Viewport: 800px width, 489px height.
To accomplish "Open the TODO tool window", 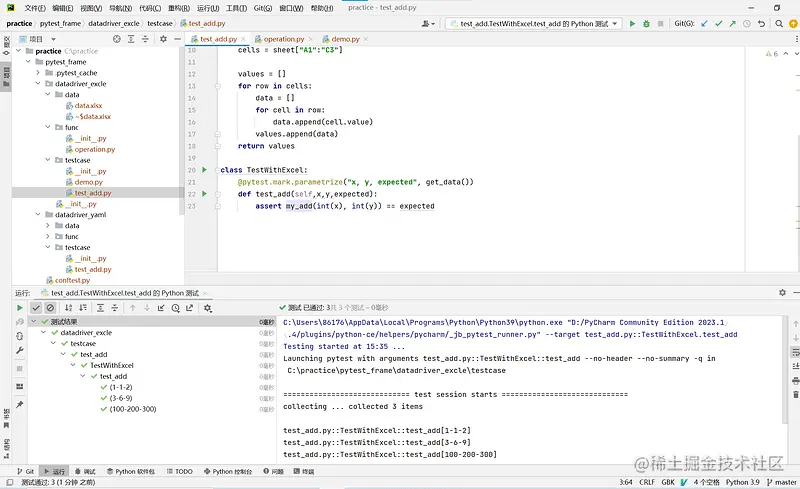I will pyautogui.click(x=180, y=471).
